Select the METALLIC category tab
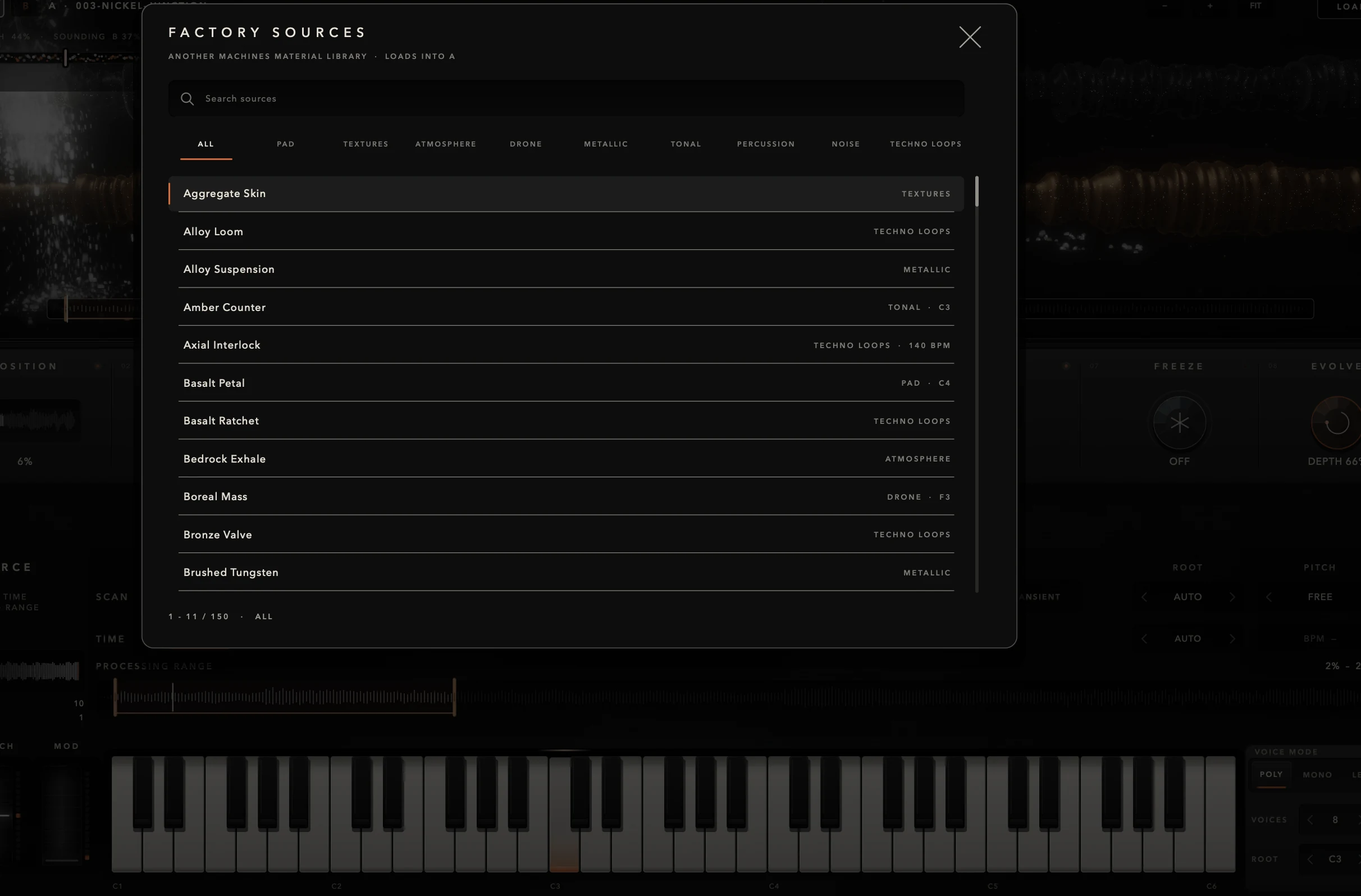The image size is (1361, 896). pyautogui.click(x=606, y=144)
